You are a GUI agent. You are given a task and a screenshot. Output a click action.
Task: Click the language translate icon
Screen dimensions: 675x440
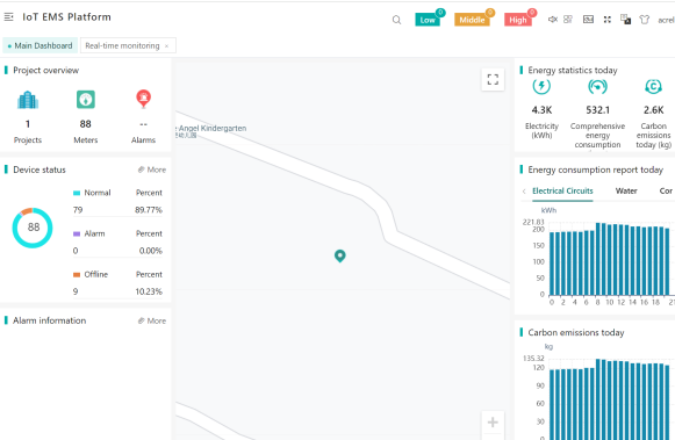625,19
